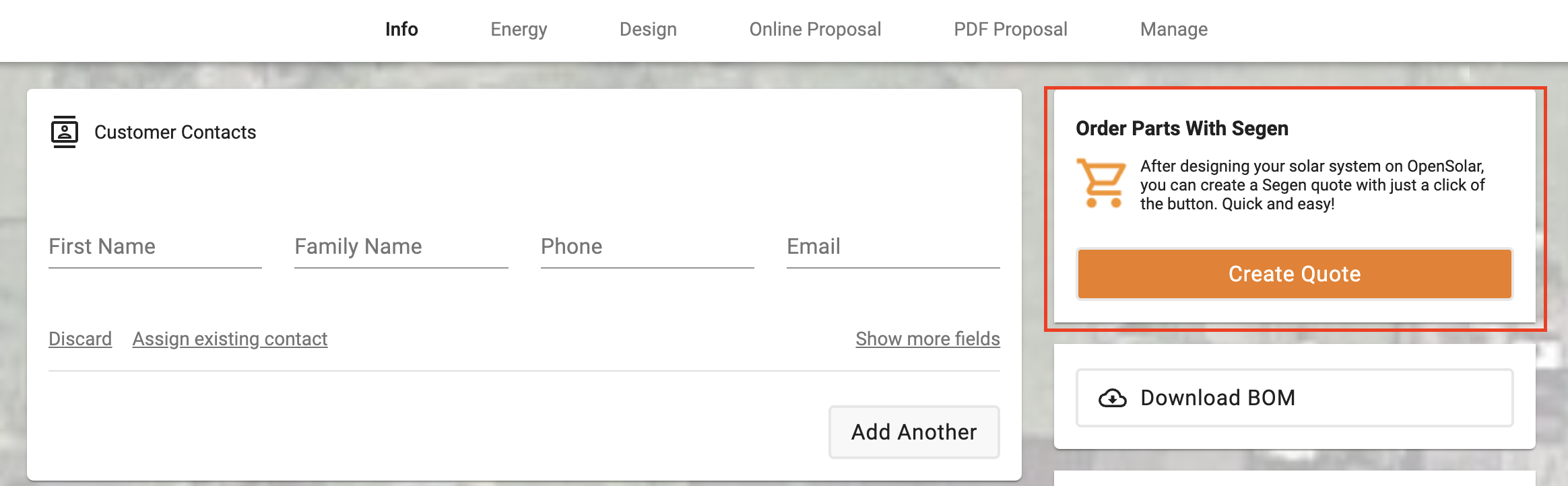Open the Manage tab
This screenshot has width=1568, height=486.
(1174, 29)
